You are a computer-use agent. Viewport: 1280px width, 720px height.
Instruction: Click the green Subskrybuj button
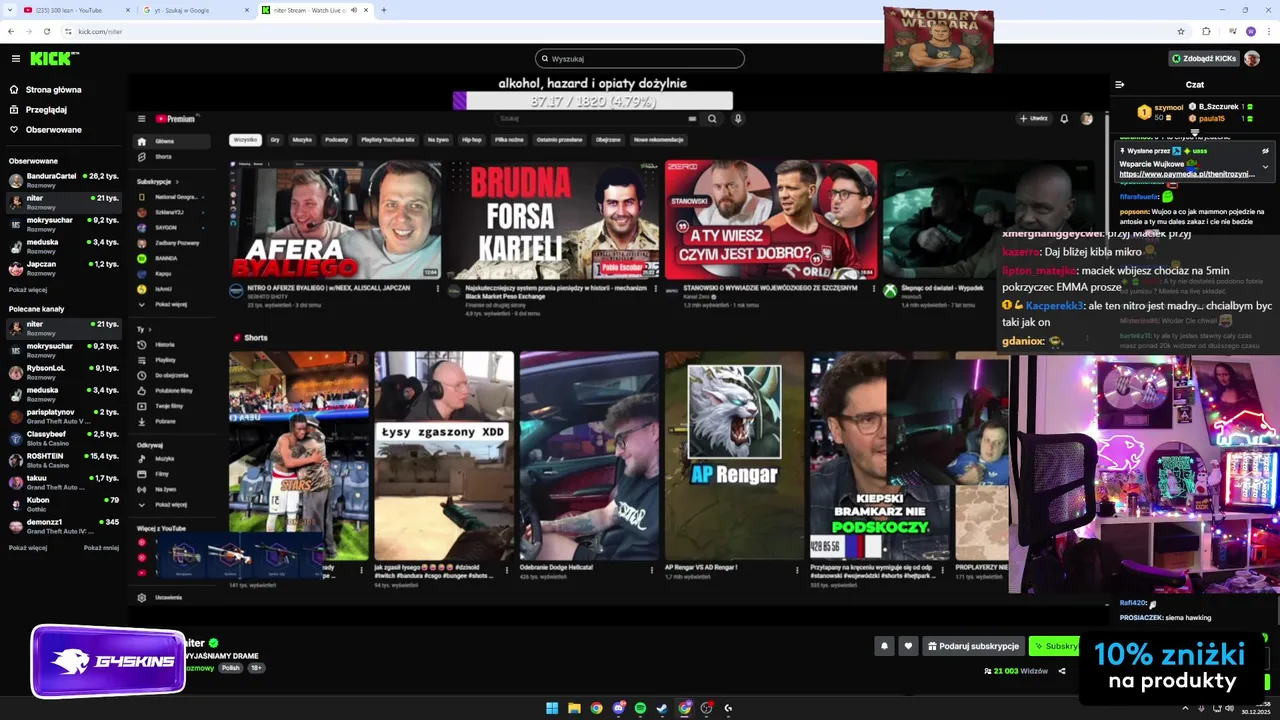[x=1056, y=646]
